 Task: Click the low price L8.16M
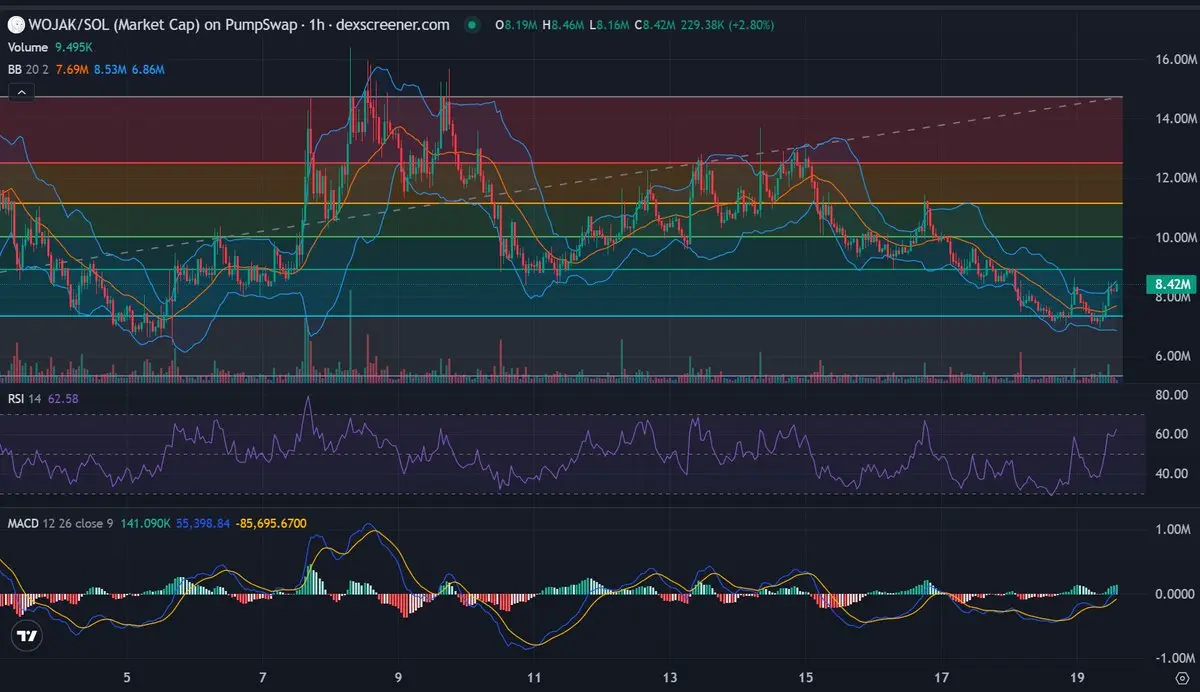608,24
